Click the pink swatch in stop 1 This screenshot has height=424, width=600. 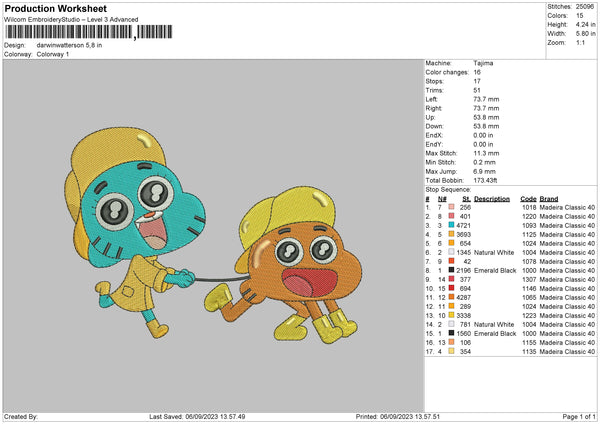point(453,208)
